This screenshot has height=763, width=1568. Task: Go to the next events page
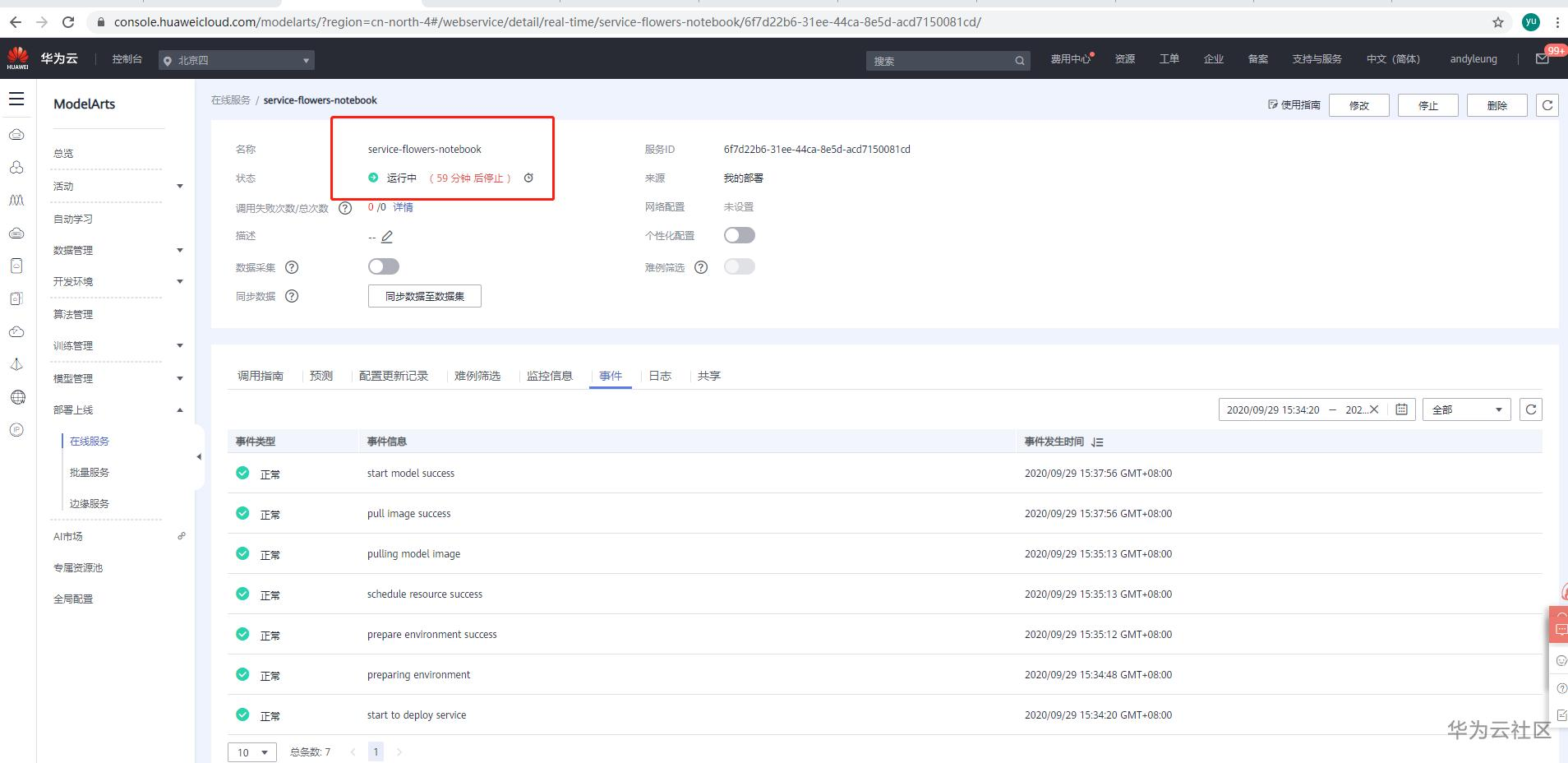[399, 751]
